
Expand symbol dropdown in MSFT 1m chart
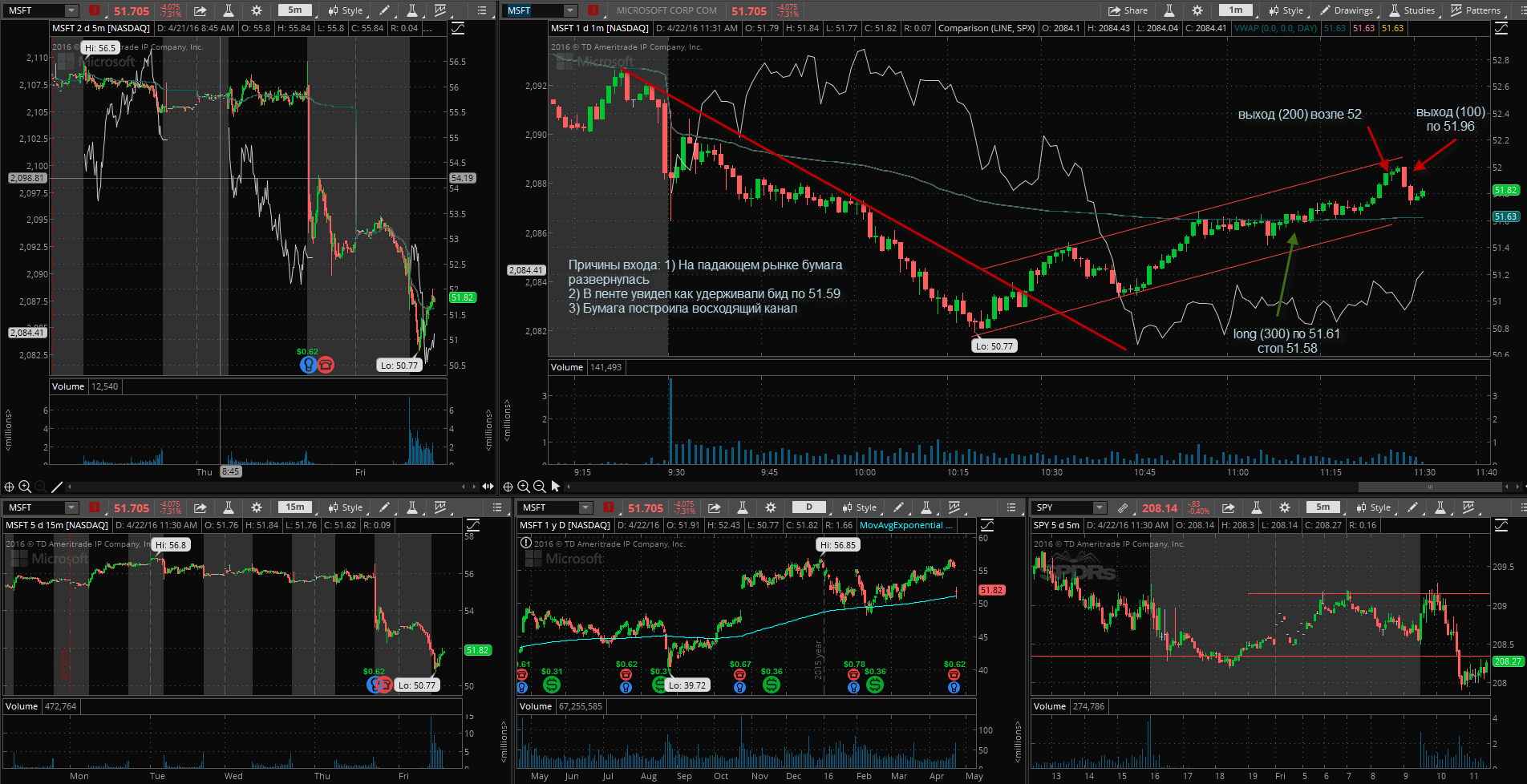[570, 10]
